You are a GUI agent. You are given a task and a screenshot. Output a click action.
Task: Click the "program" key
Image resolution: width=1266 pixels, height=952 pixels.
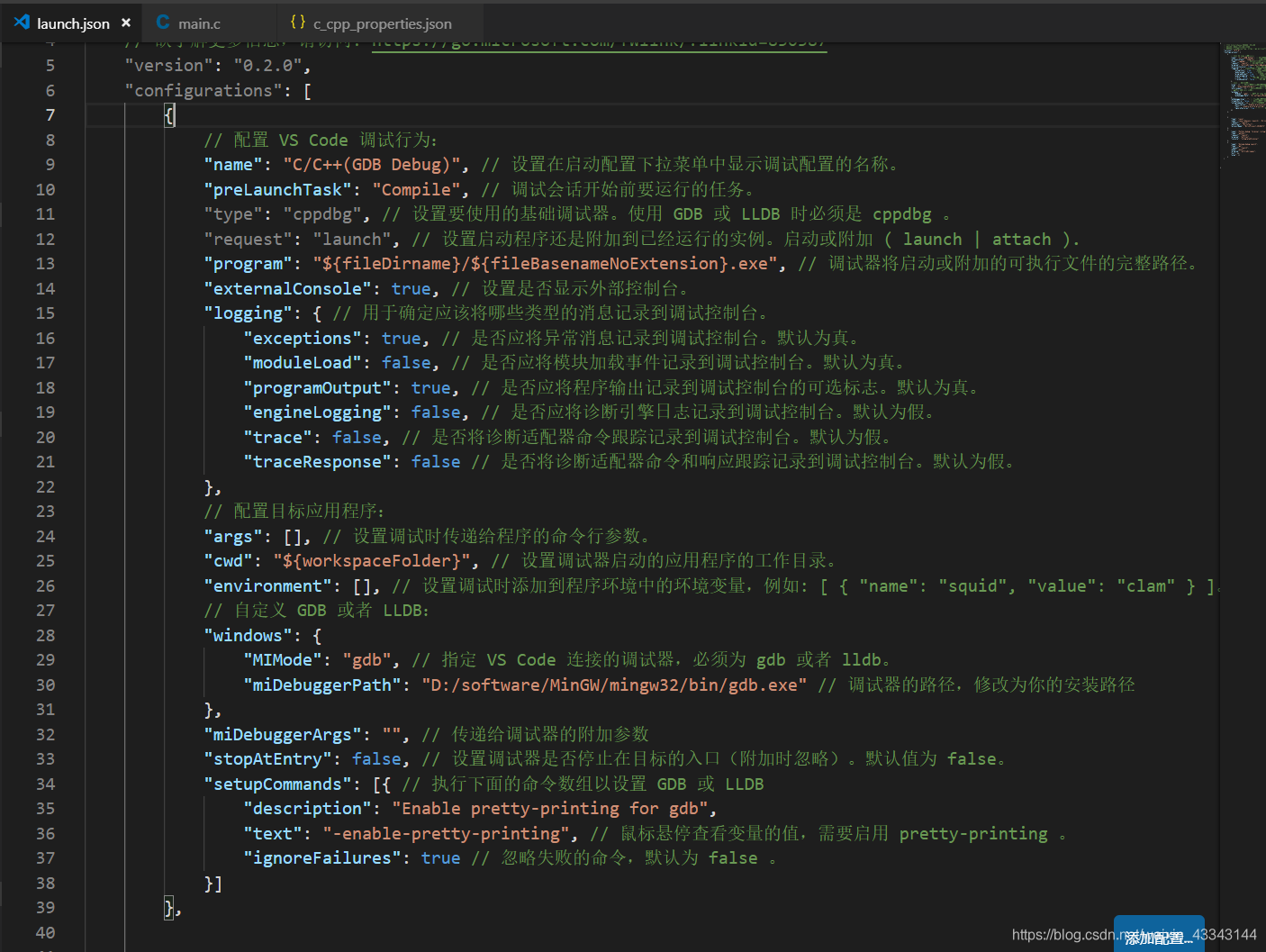248,264
